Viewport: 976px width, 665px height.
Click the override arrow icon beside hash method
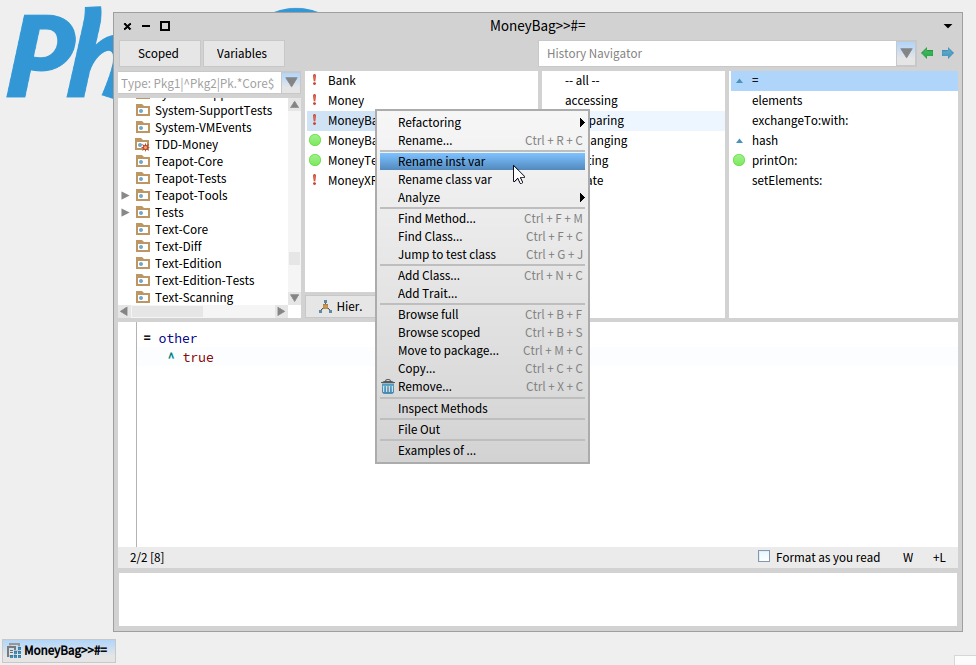coord(739,141)
